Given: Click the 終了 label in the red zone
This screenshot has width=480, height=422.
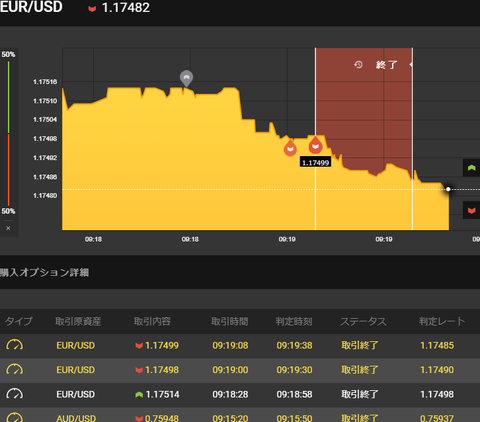Looking at the screenshot, I should [387, 64].
